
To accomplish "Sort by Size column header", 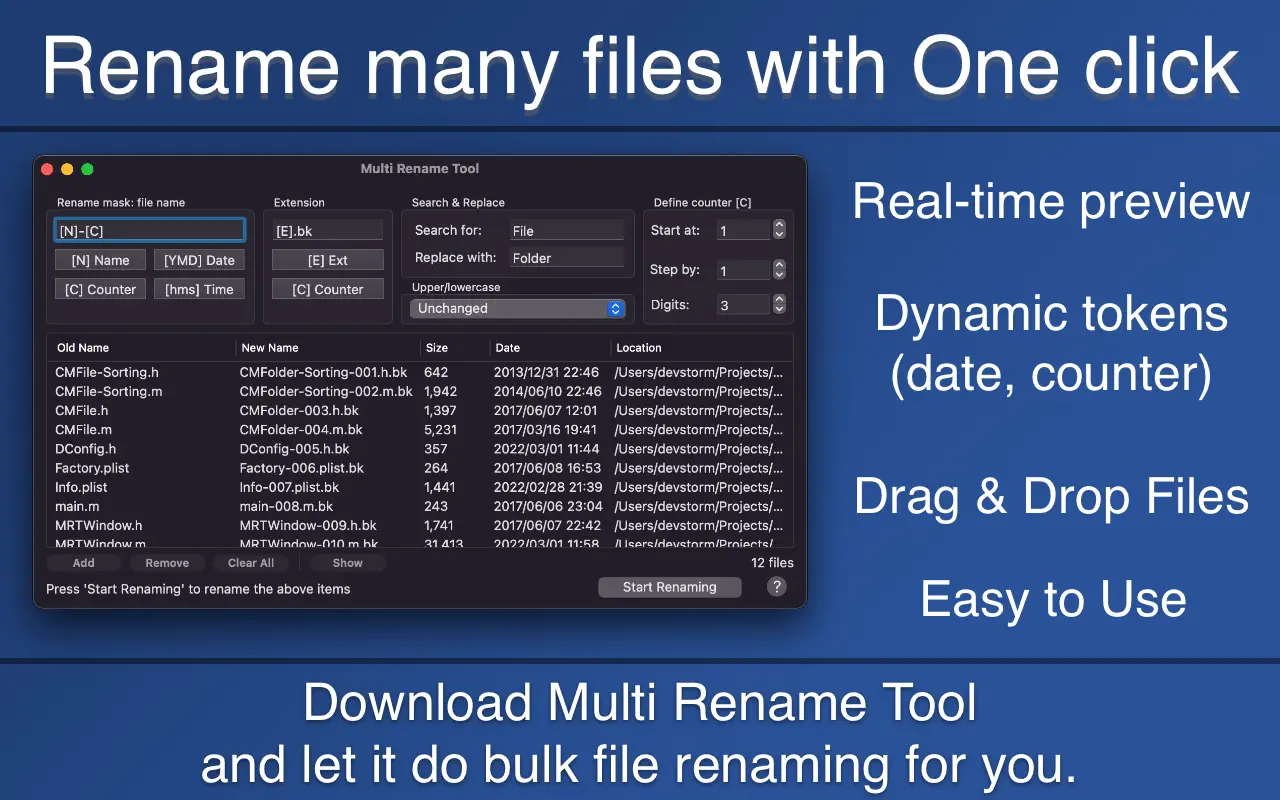I will [454, 348].
